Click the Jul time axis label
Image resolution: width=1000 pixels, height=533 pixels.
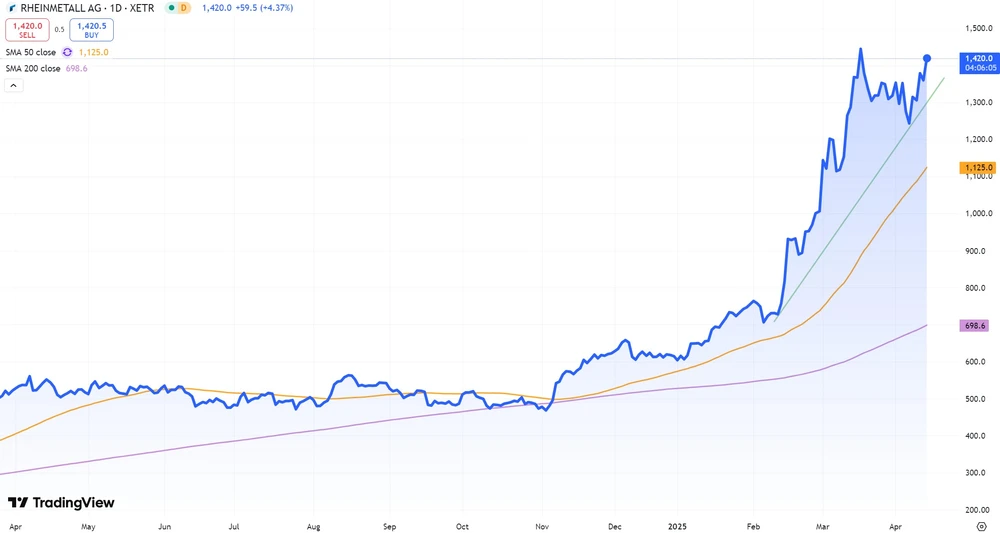point(234,527)
